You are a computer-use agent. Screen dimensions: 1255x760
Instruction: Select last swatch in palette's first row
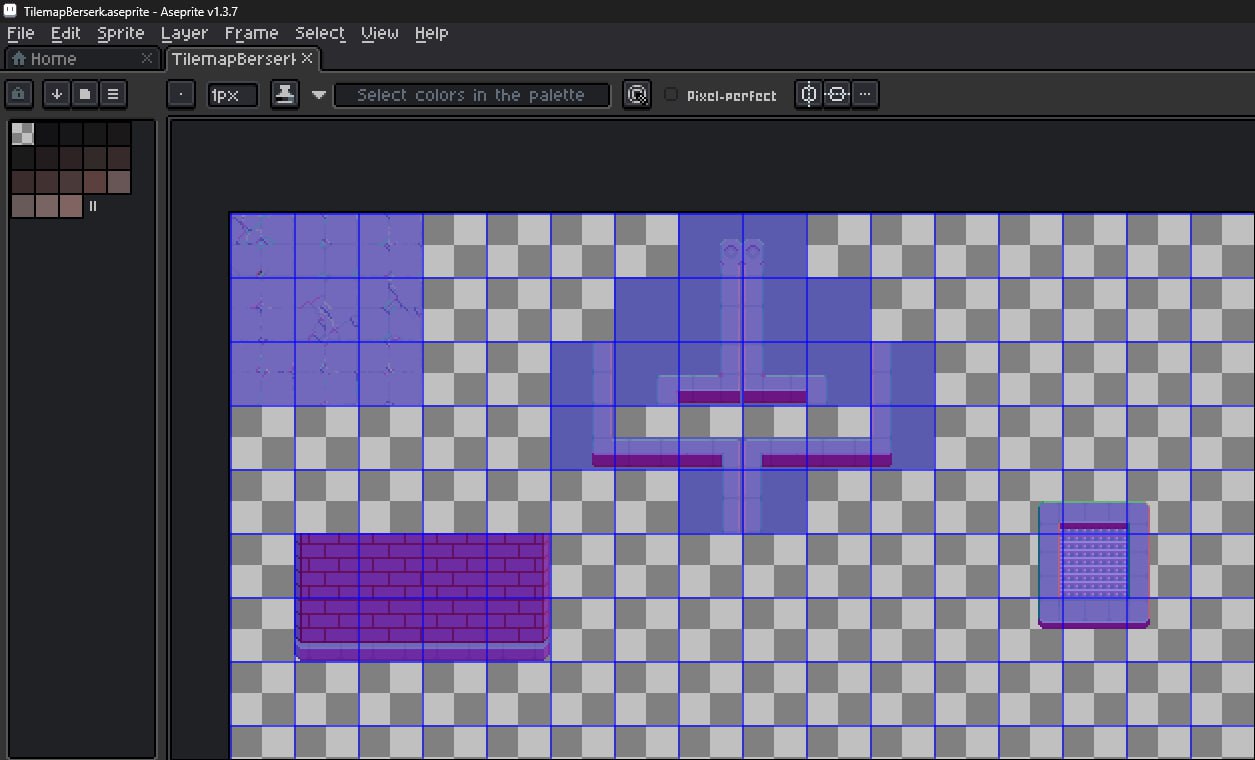[119, 134]
